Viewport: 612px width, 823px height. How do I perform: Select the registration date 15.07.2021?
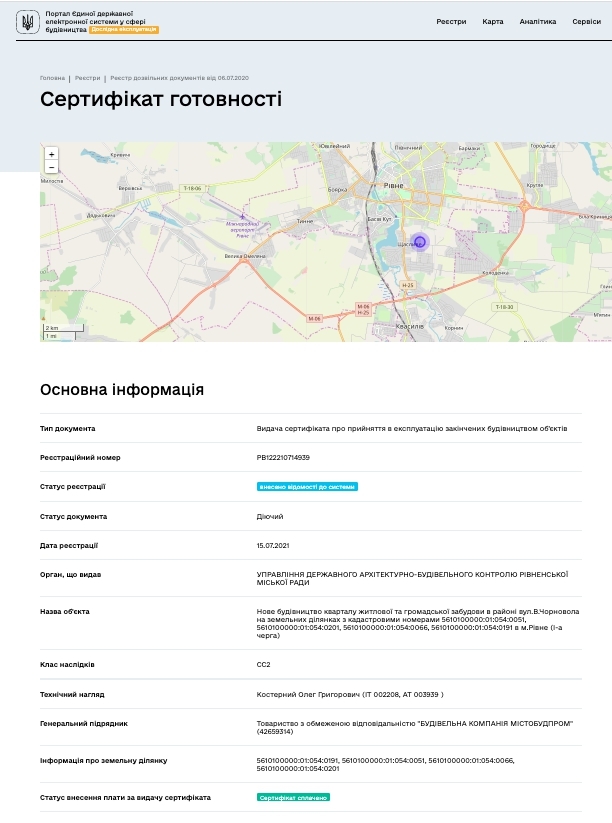pos(273,545)
